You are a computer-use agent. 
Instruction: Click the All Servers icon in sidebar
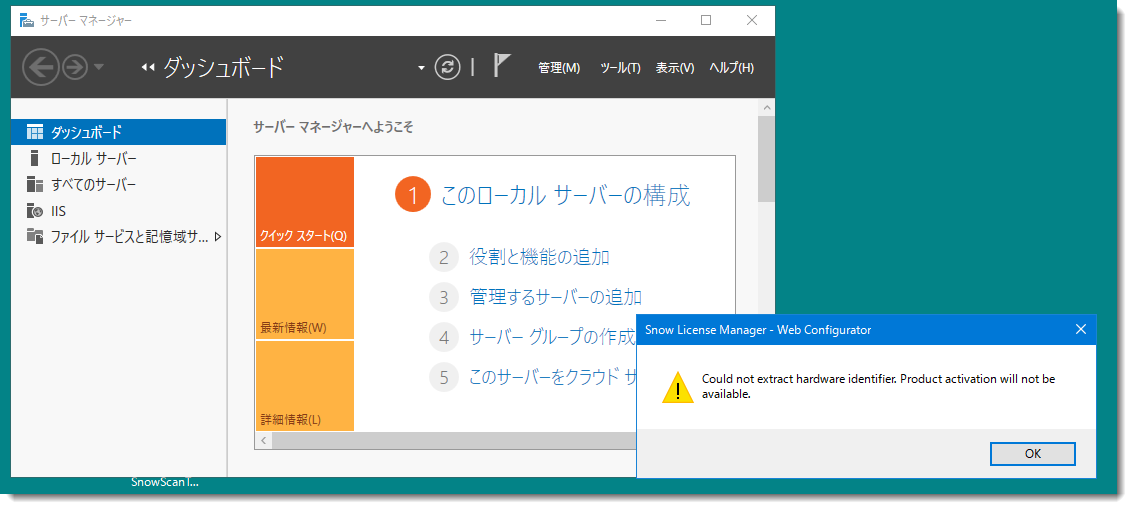click(x=35, y=185)
